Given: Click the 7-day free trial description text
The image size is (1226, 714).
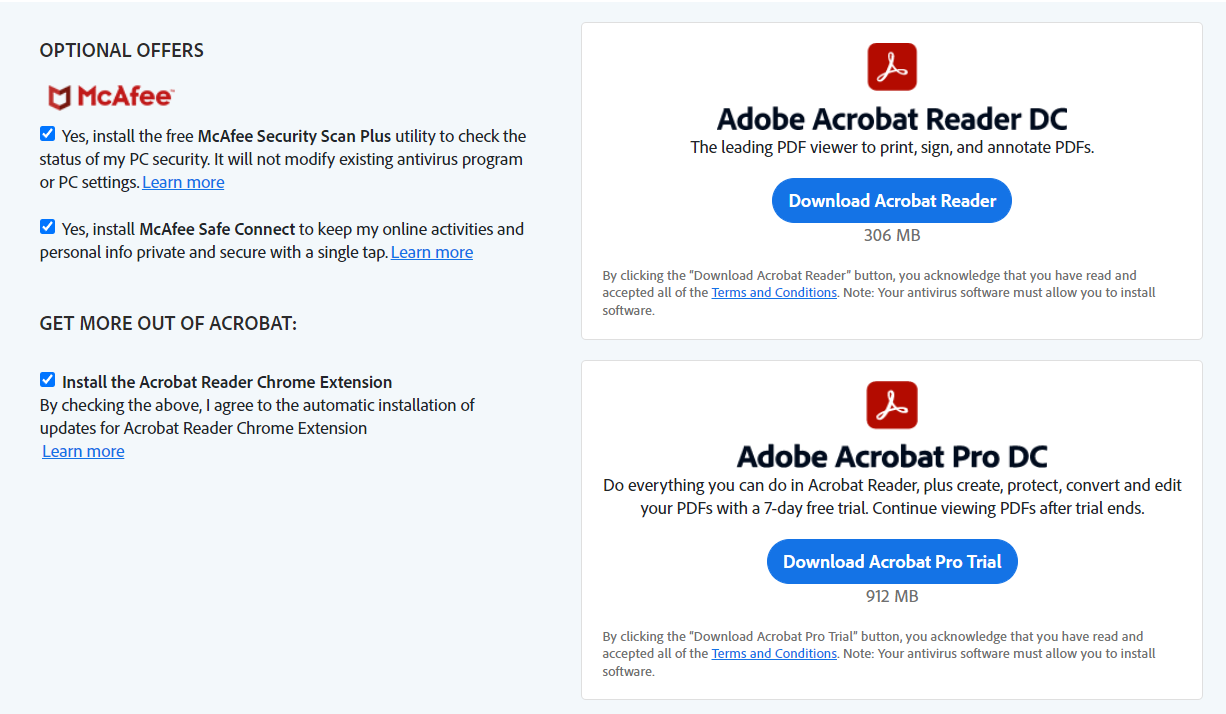Looking at the screenshot, I should [892, 497].
